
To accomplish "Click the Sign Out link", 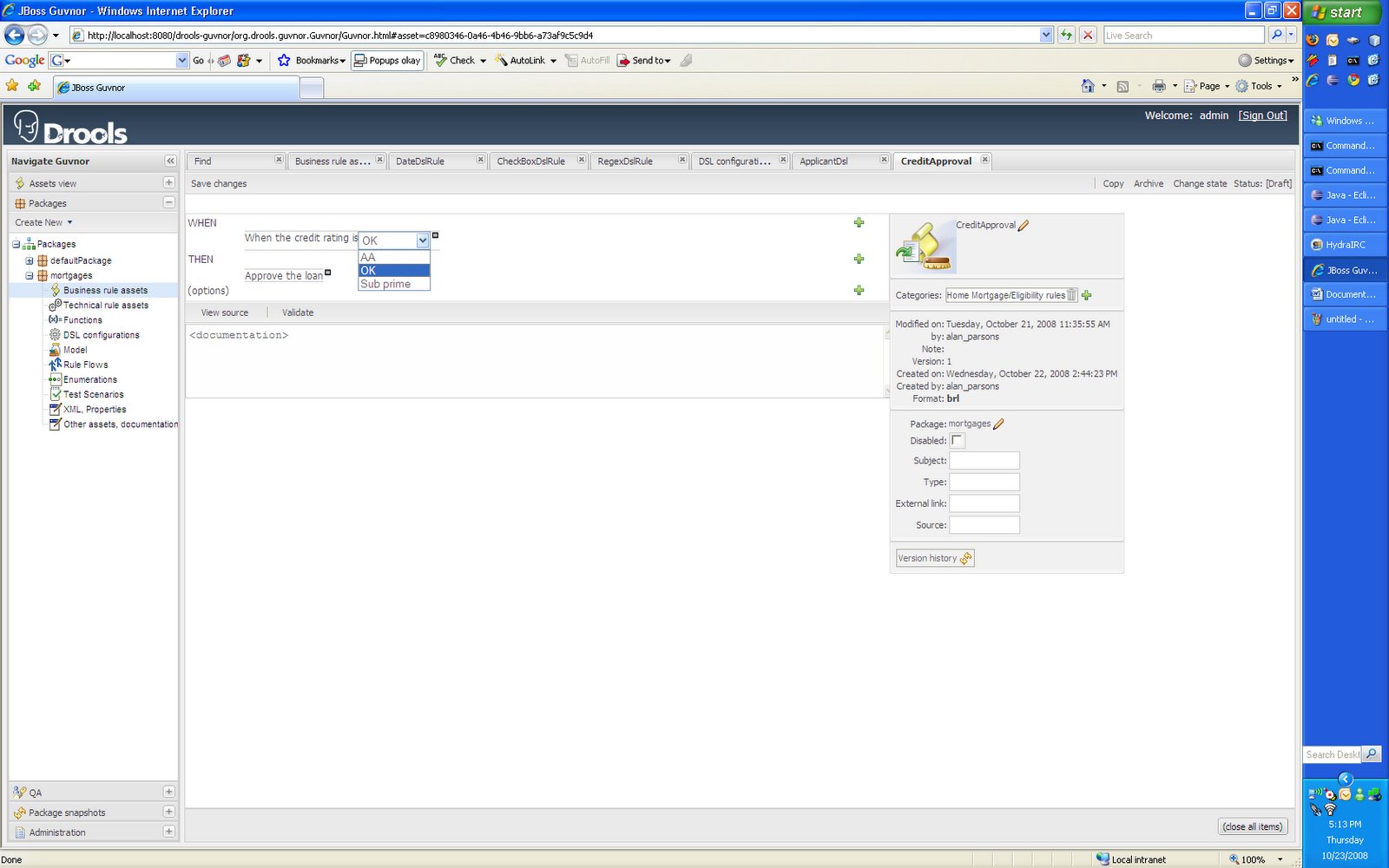I will [1263, 115].
